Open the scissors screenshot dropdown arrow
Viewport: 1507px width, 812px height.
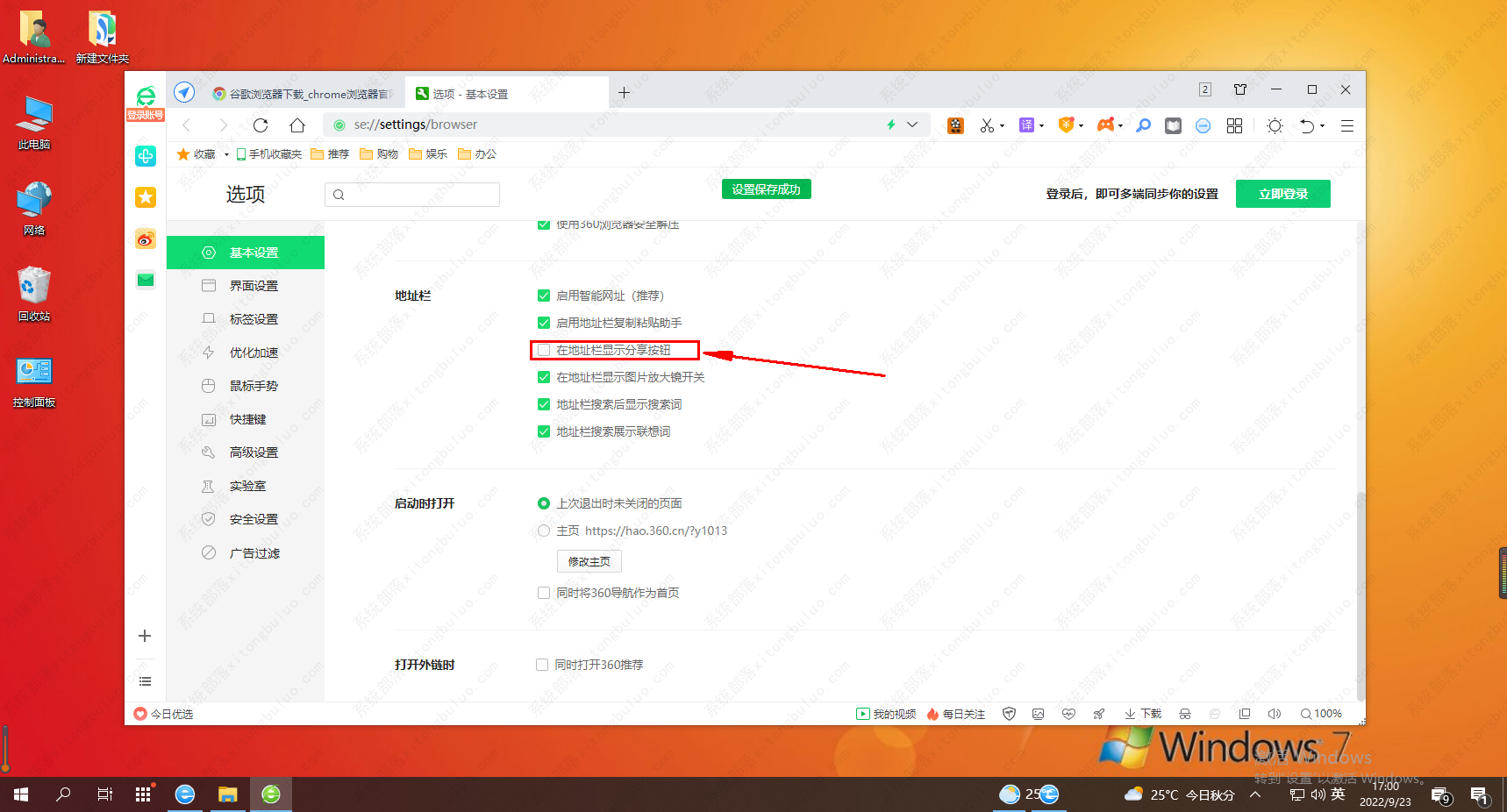(1002, 126)
